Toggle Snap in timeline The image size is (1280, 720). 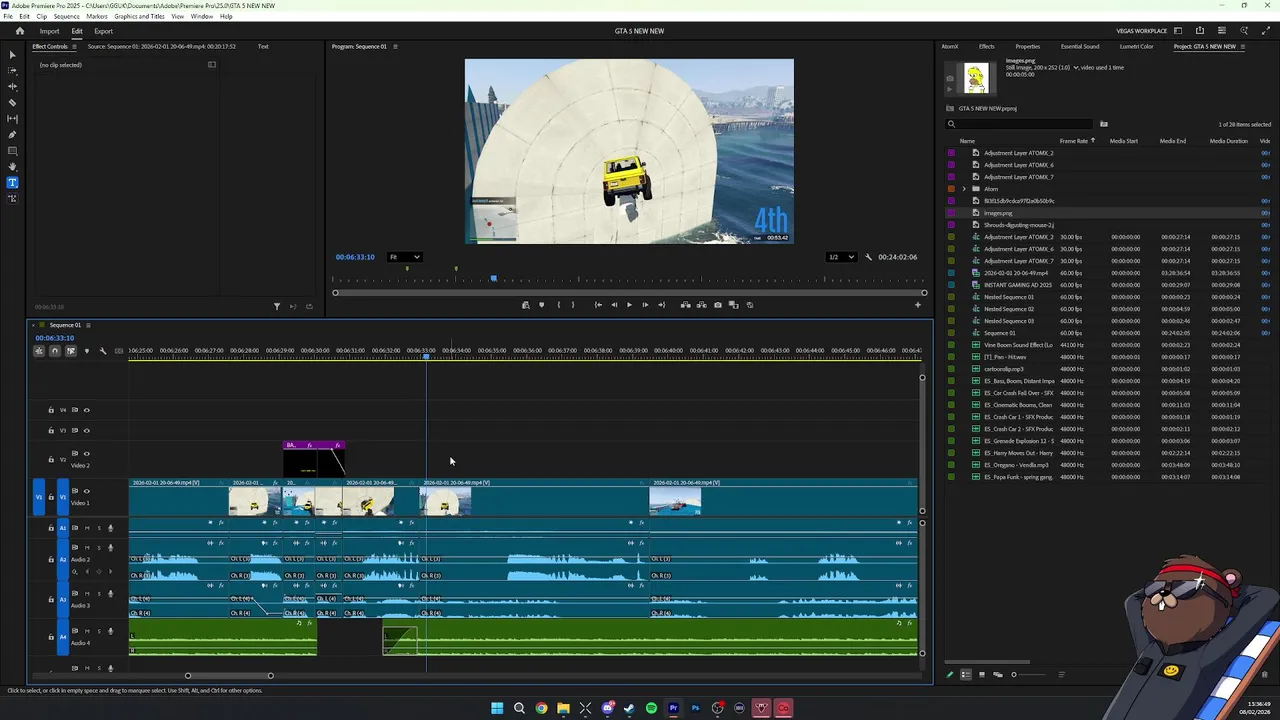pos(55,351)
